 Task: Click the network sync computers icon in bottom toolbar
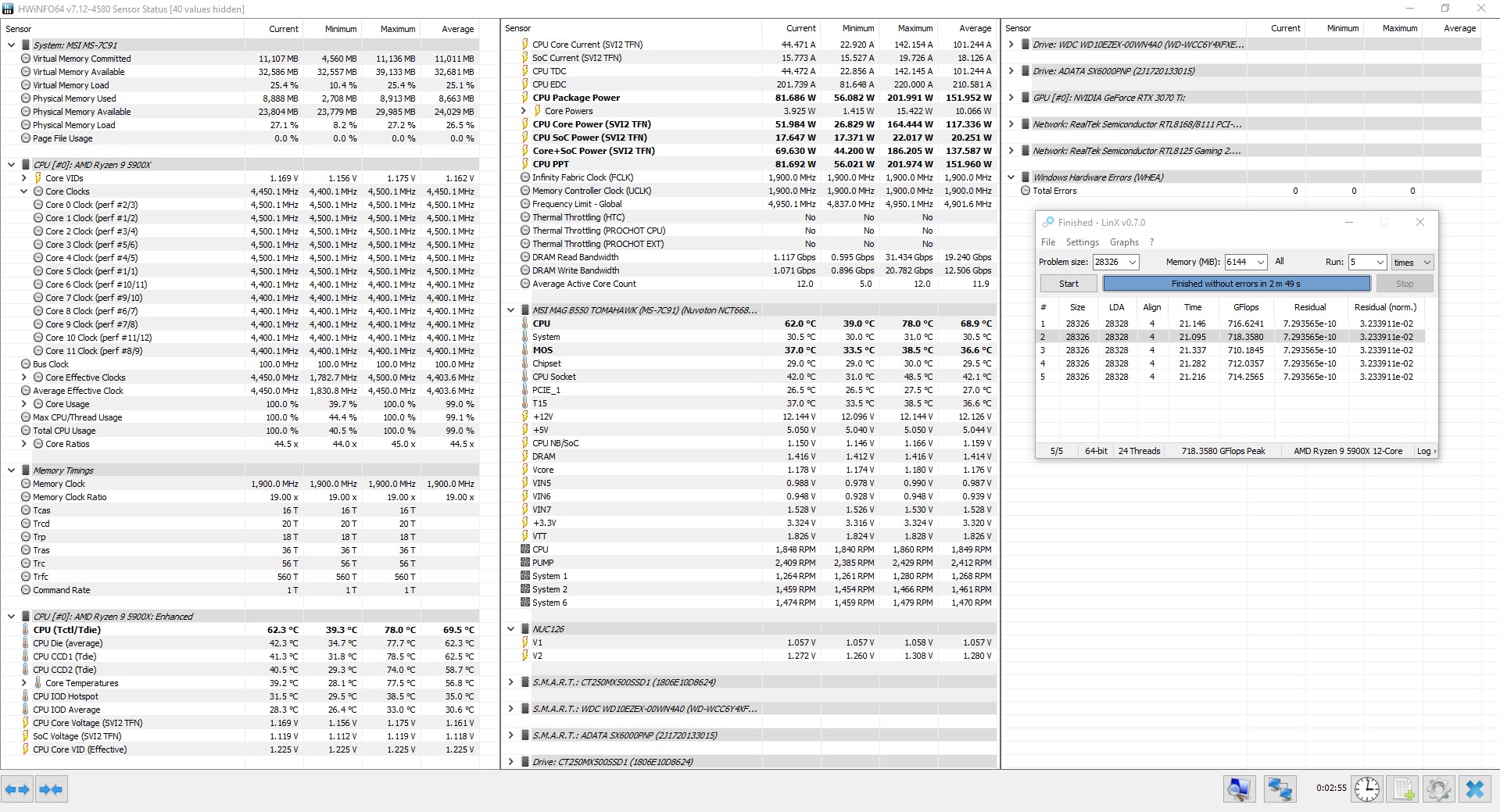pyautogui.click(x=1280, y=789)
